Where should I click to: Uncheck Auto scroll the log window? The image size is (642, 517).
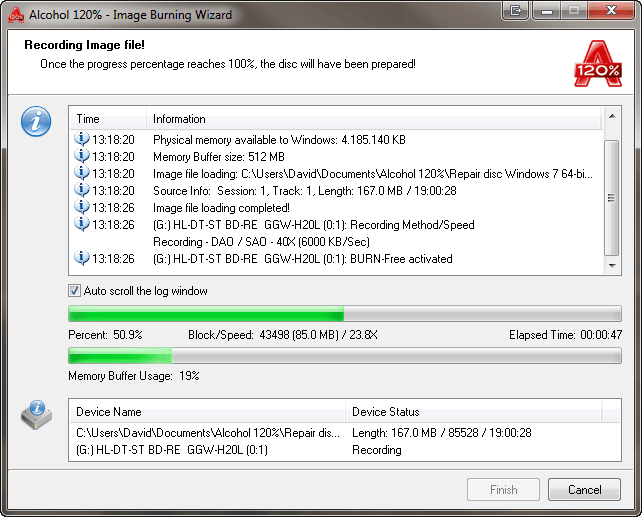tap(74, 291)
